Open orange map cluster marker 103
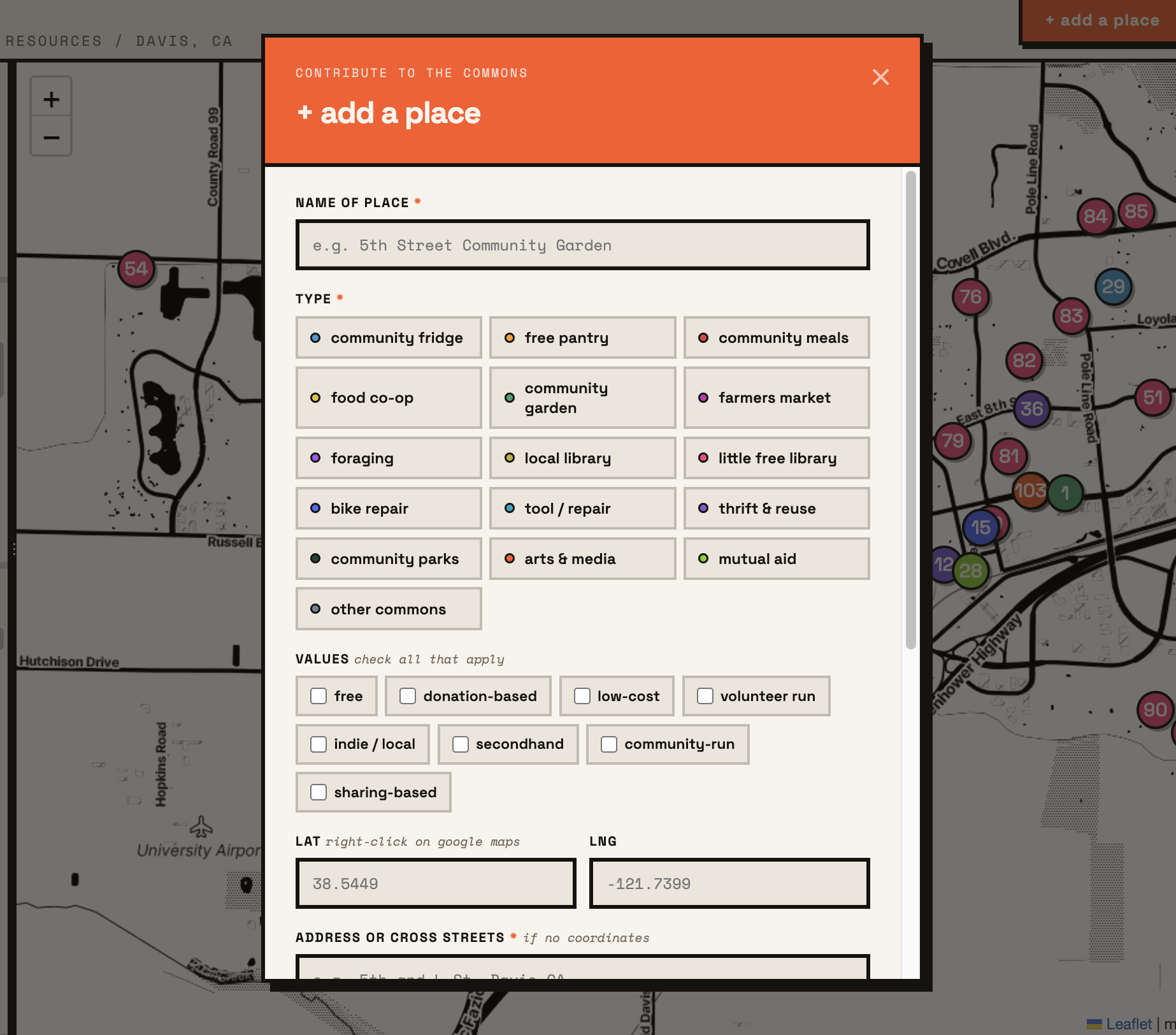This screenshot has height=1035, width=1176. (1029, 490)
